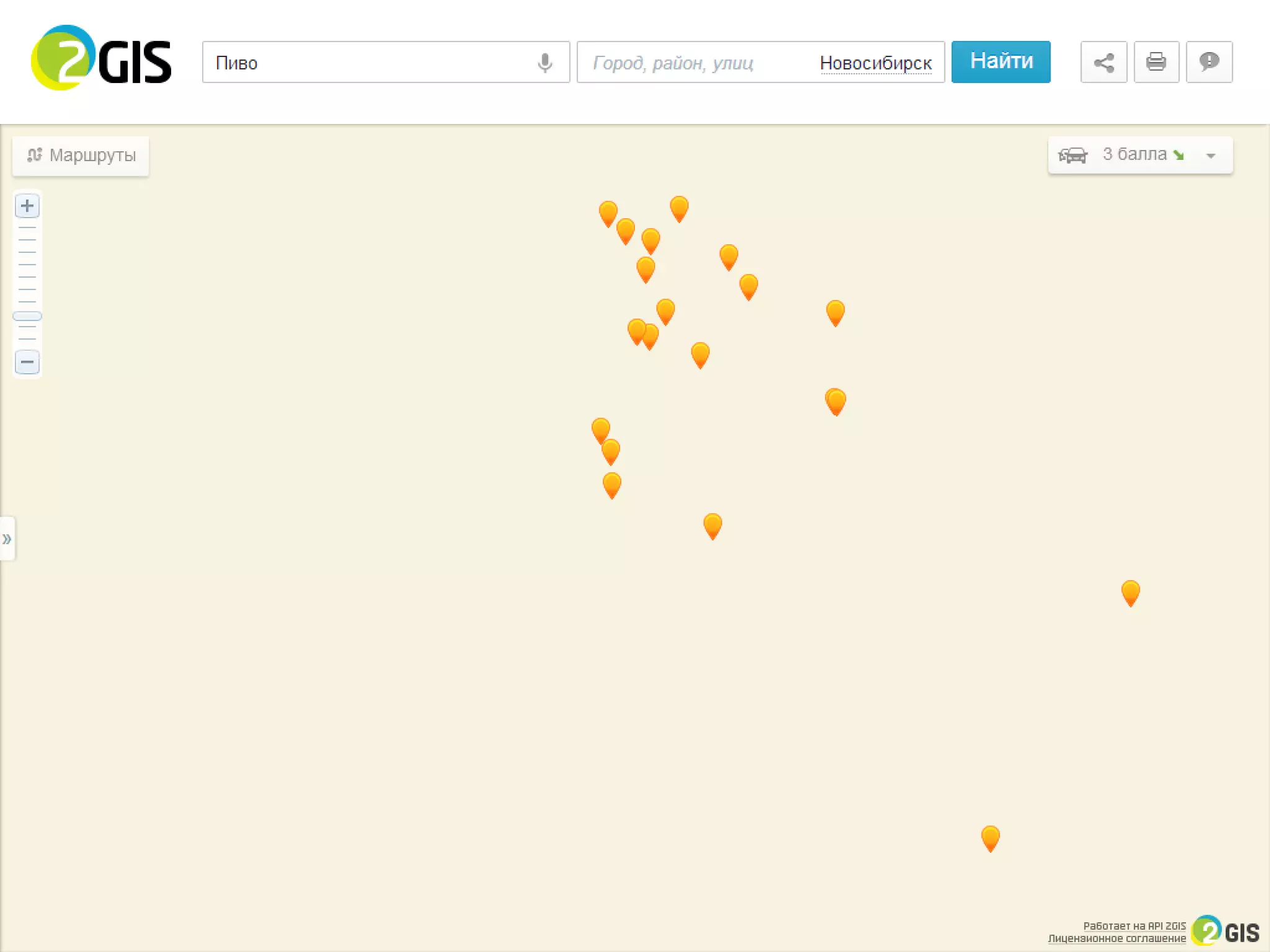Toggle traffic display via car icon

click(1073, 155)
